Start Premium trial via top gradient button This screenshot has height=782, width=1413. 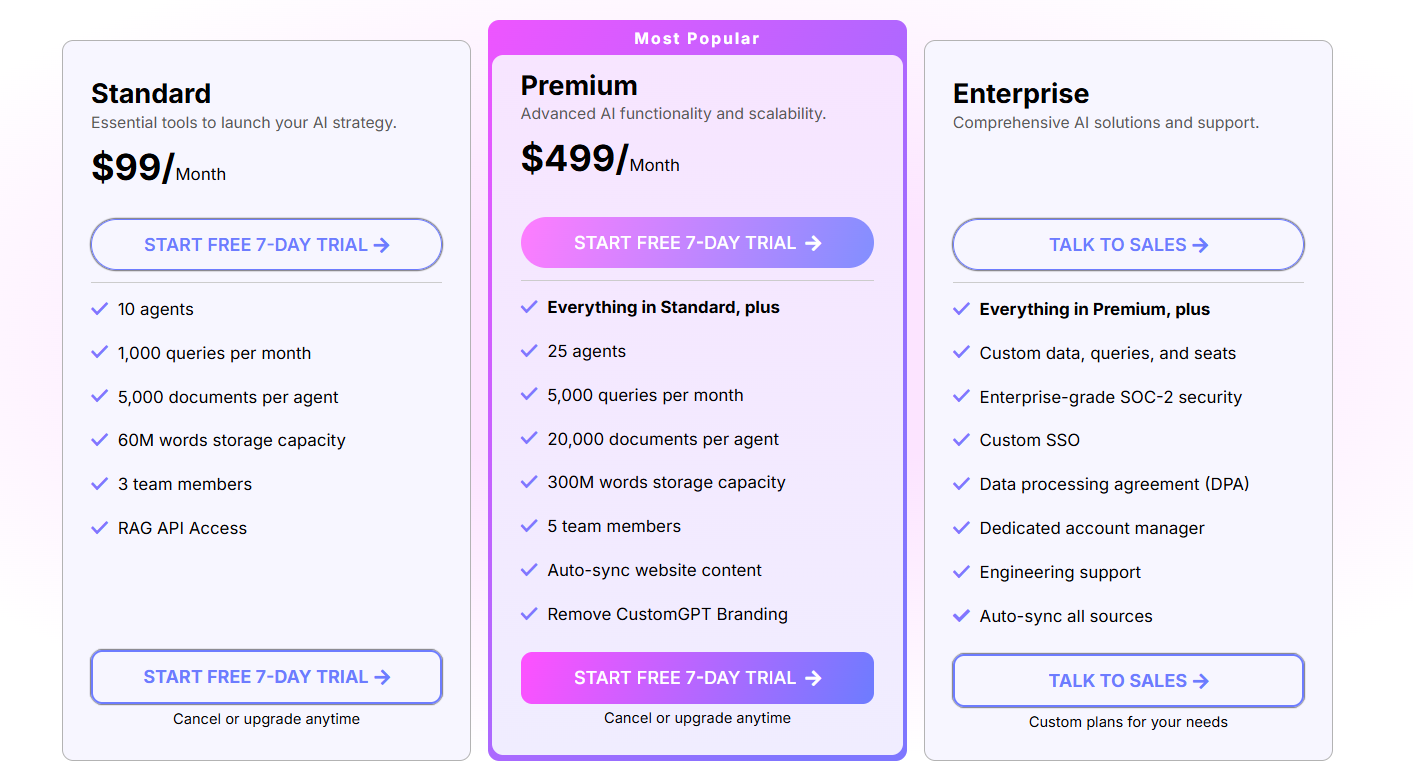click(x=697, y=243)
